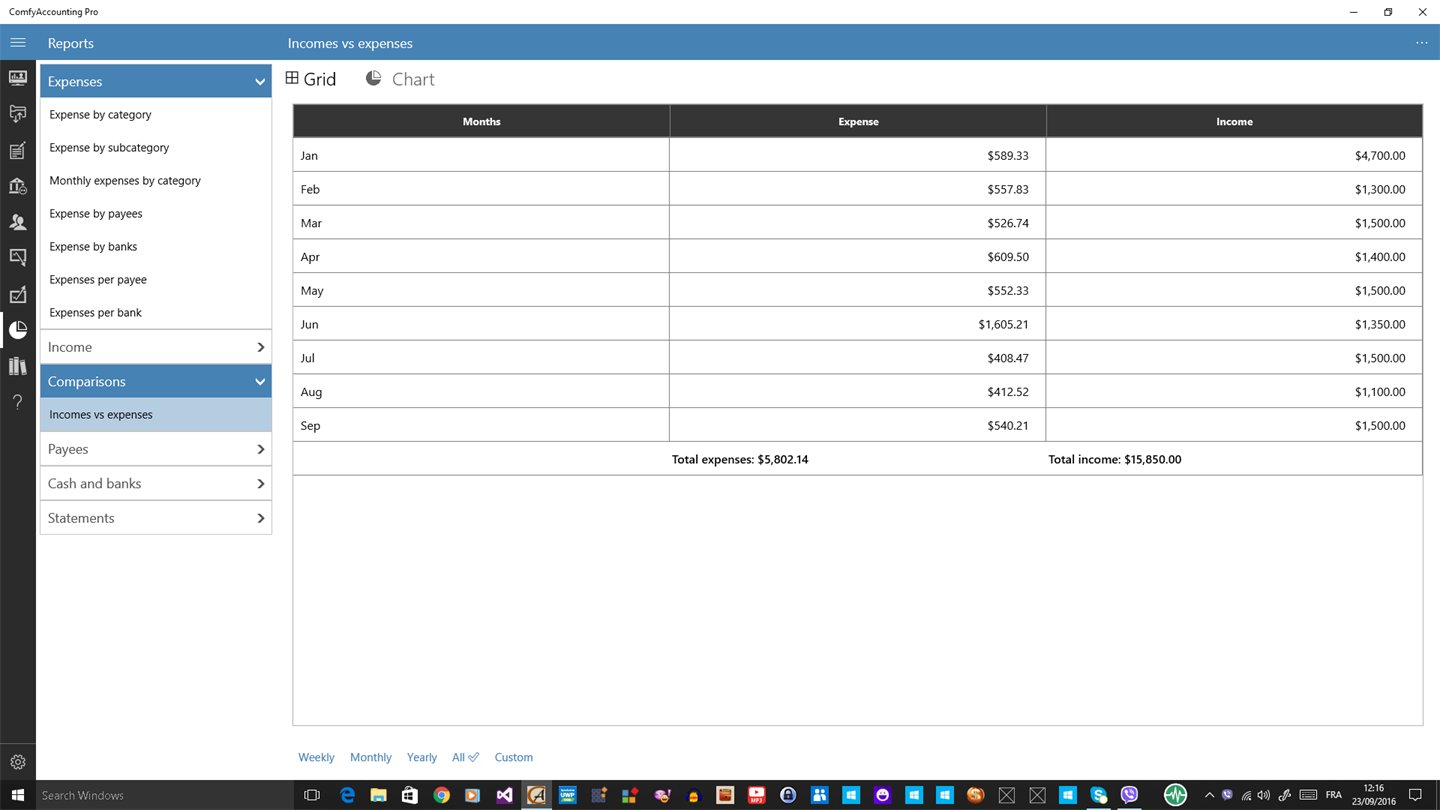
Task: Open the payees people icon in sidebar
Action: 18,222
